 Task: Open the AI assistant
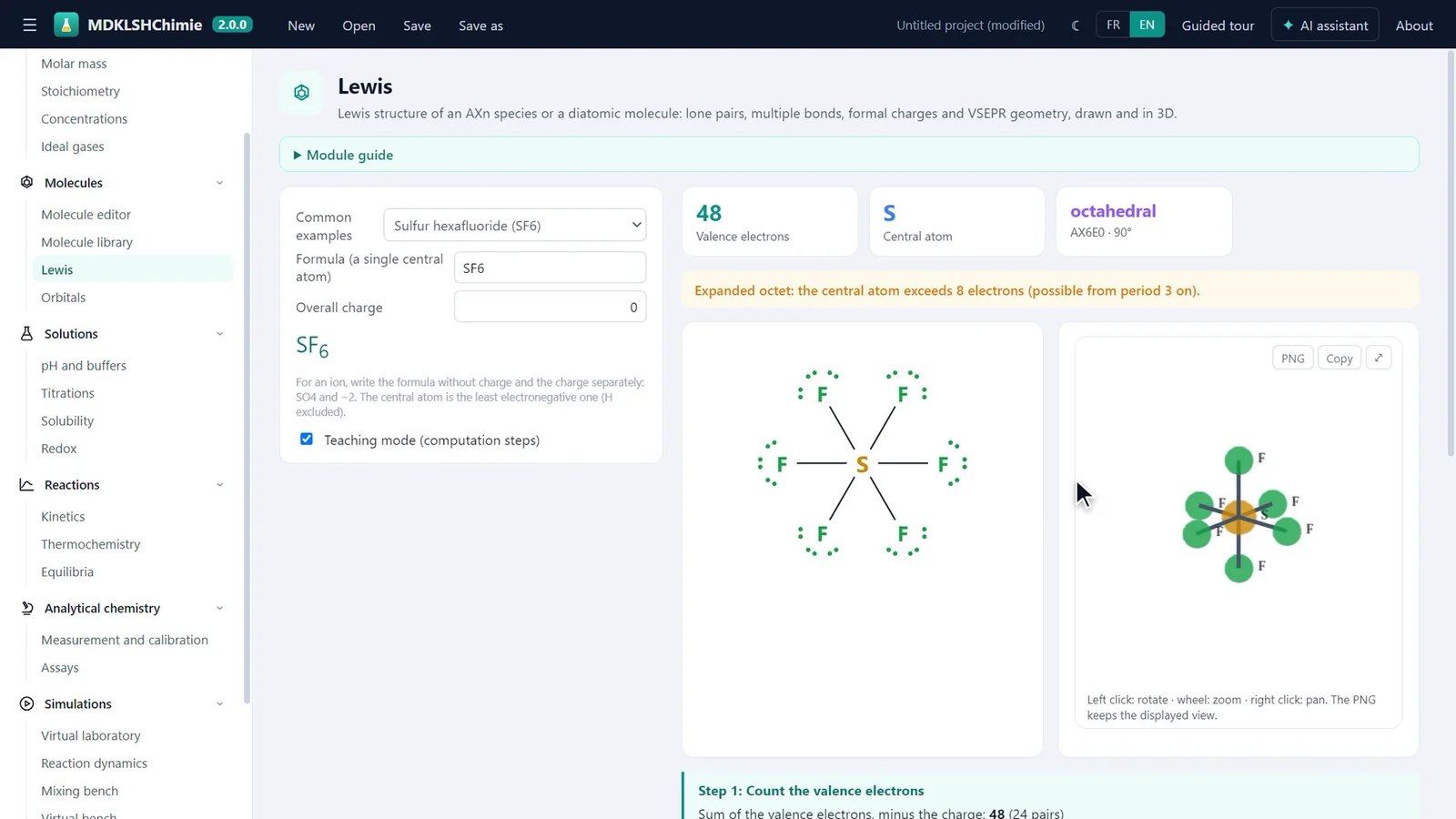point(1325,25)
